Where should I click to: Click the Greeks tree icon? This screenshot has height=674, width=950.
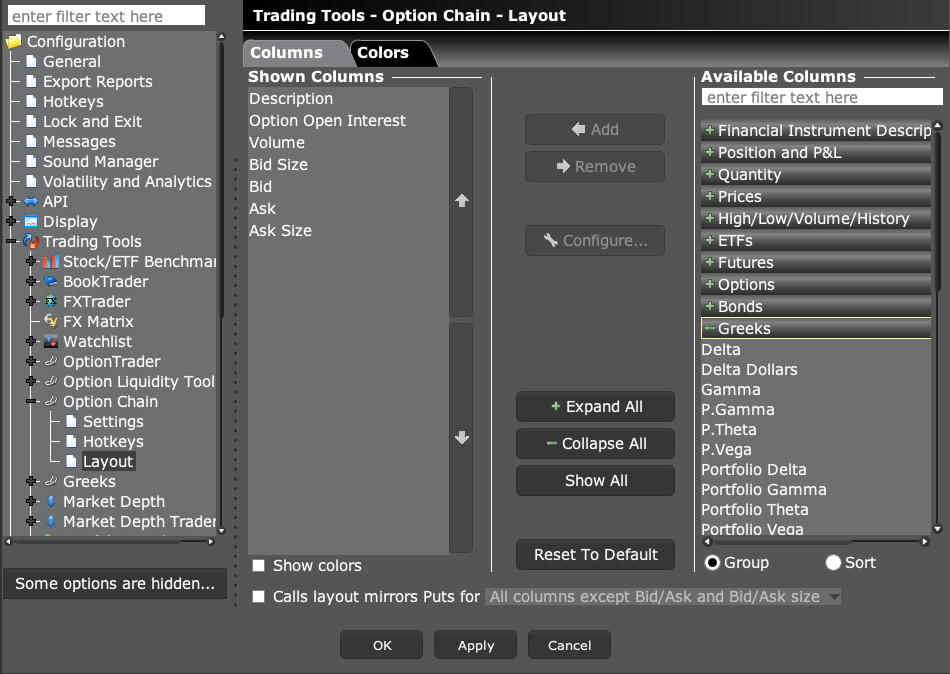51,481
